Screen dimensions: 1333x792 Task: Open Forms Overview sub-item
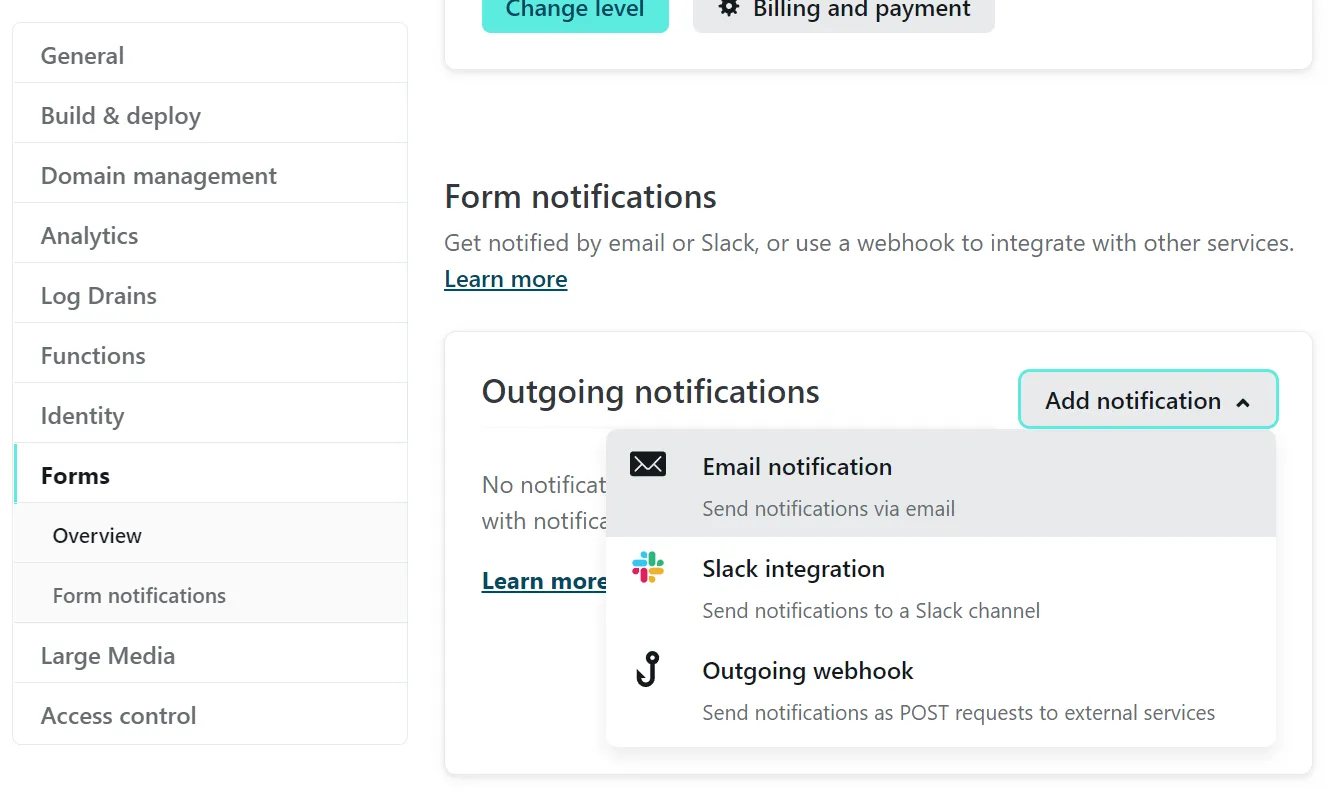(210, 536)
